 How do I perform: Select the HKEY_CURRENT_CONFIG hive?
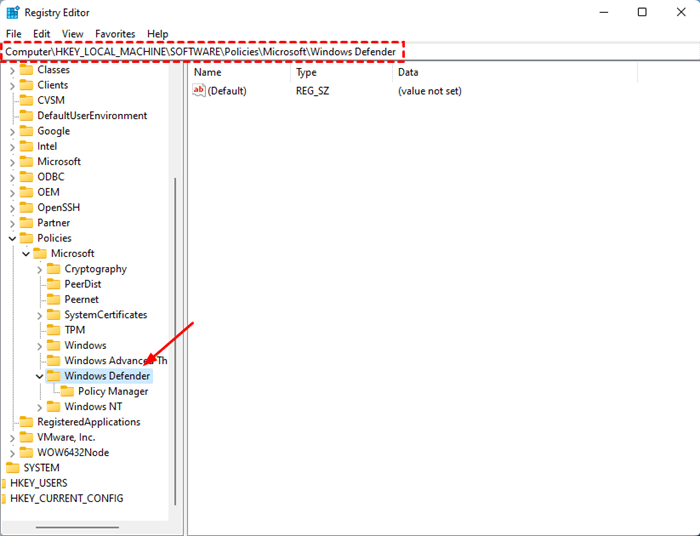coord(67,498)
